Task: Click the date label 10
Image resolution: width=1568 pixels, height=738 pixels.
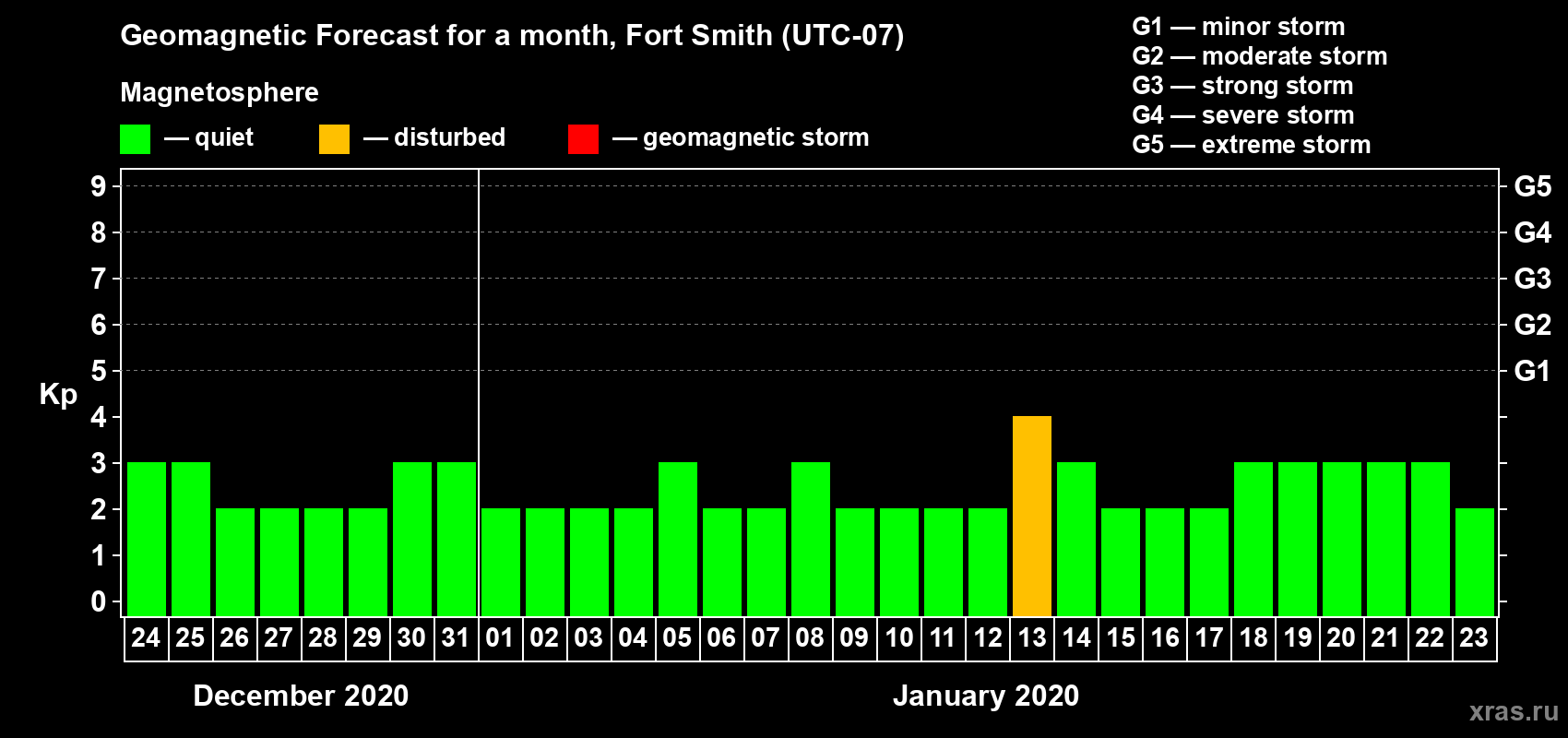Action: 899,638
